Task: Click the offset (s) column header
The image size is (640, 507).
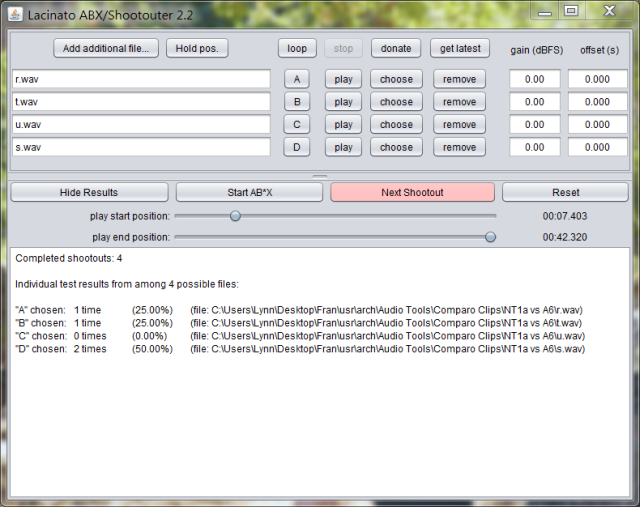Action: click(599, 50)
